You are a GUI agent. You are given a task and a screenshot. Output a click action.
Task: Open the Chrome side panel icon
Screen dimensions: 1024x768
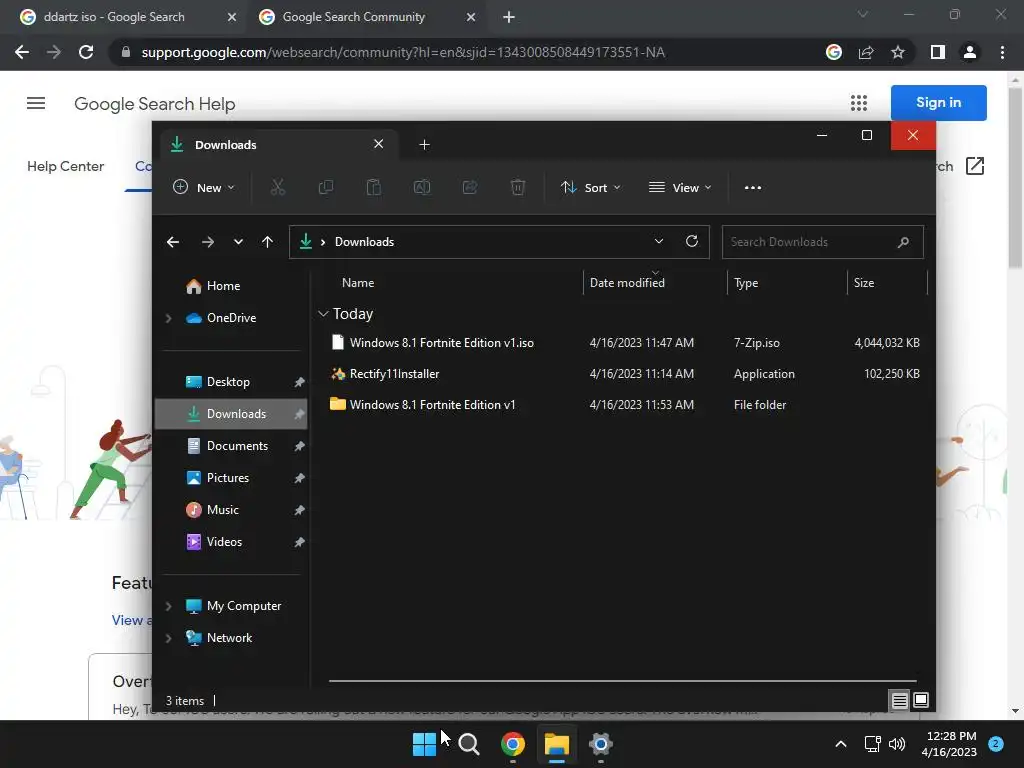(x=938, y=52)
